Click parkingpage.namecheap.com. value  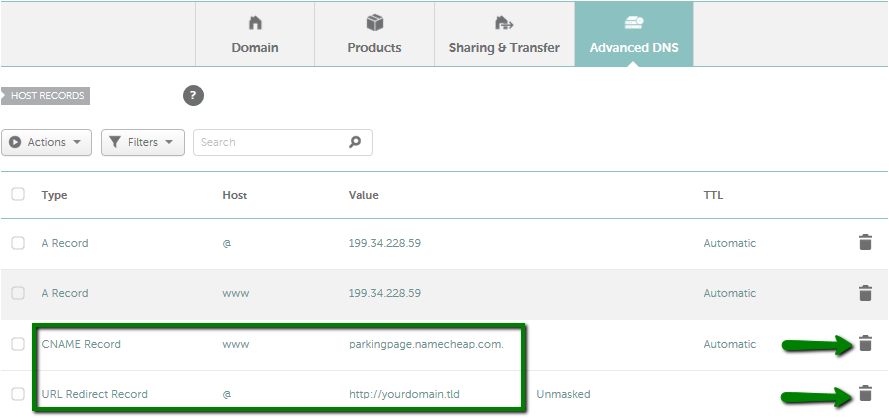click(426, 344)
